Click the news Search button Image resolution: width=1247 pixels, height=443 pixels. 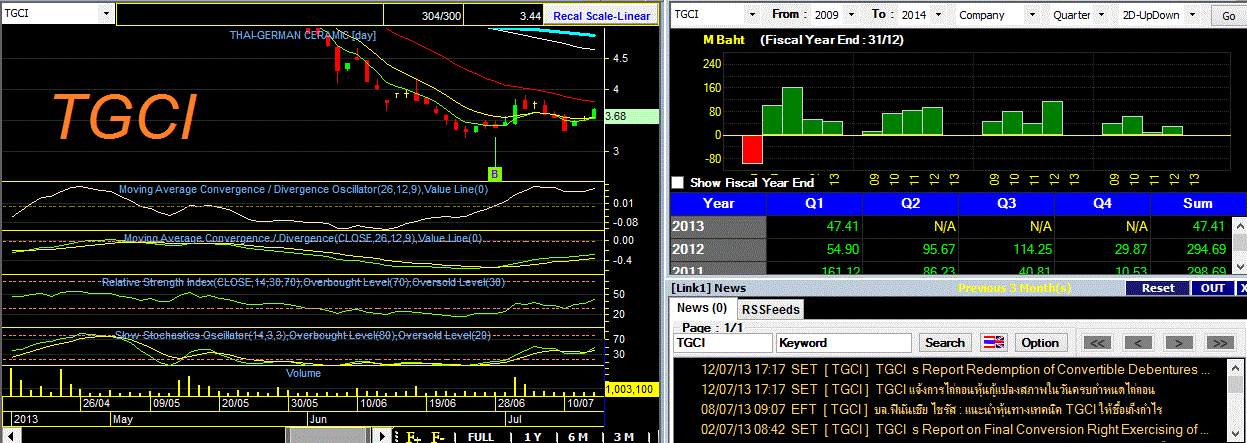(x=945, y=342)
